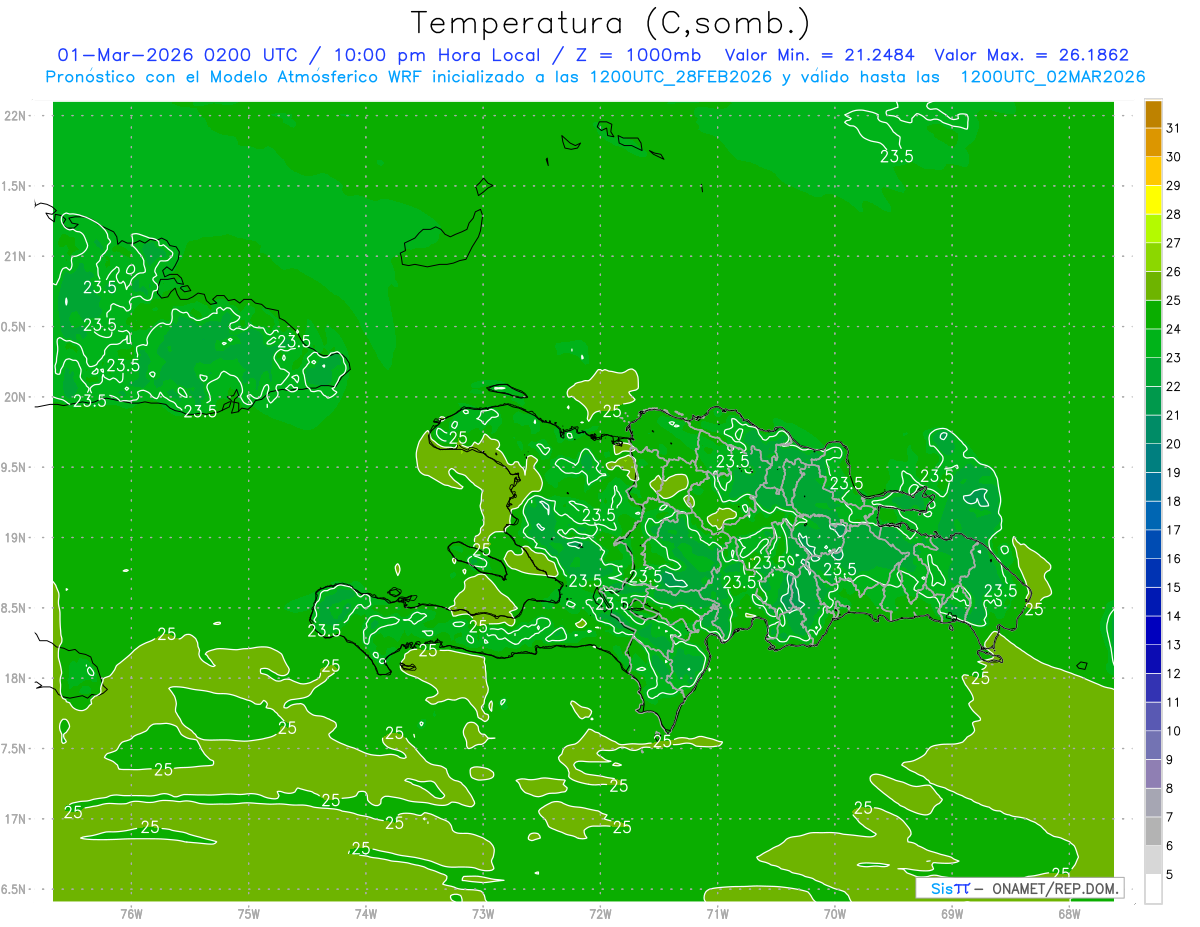
Task: Click legend value 21 on color scale
Action: [1174, 415]
